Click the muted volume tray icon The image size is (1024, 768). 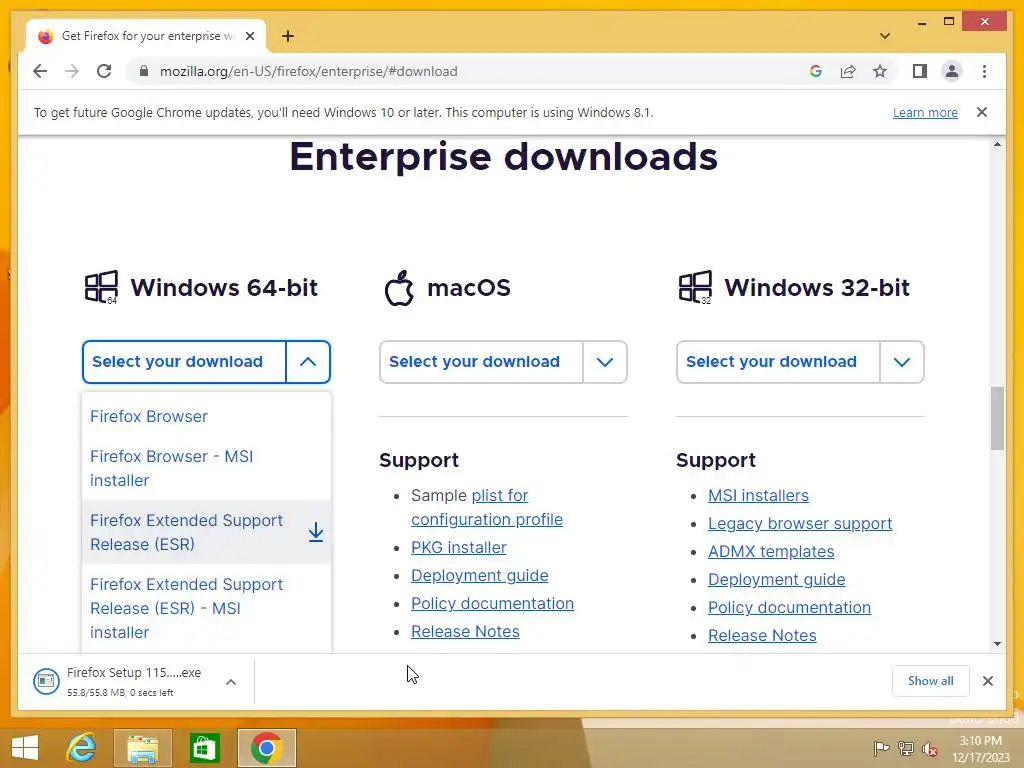click(x=930, y=748)
